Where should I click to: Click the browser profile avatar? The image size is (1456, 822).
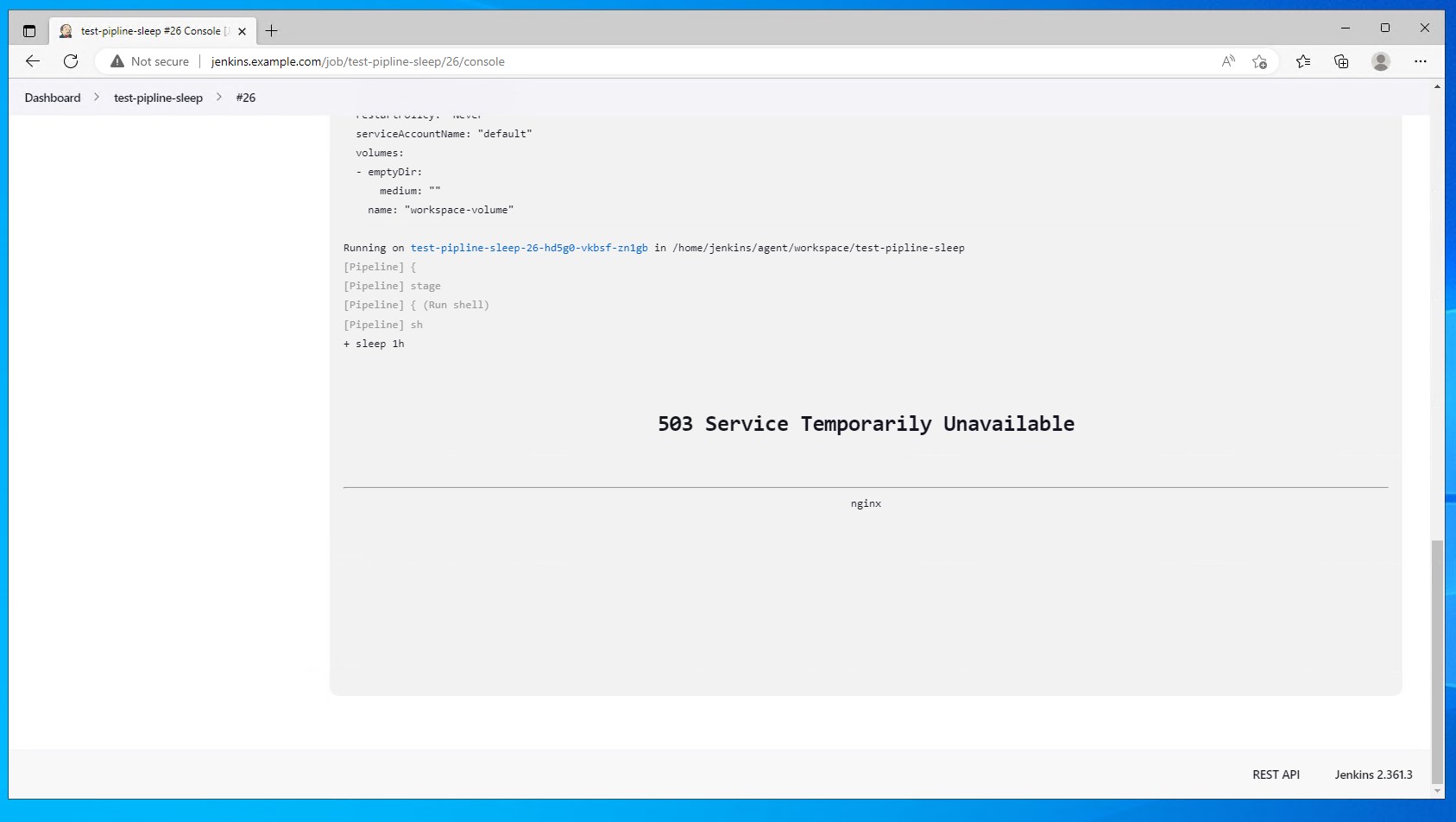pyautogui.click(x=1380, y=61)
